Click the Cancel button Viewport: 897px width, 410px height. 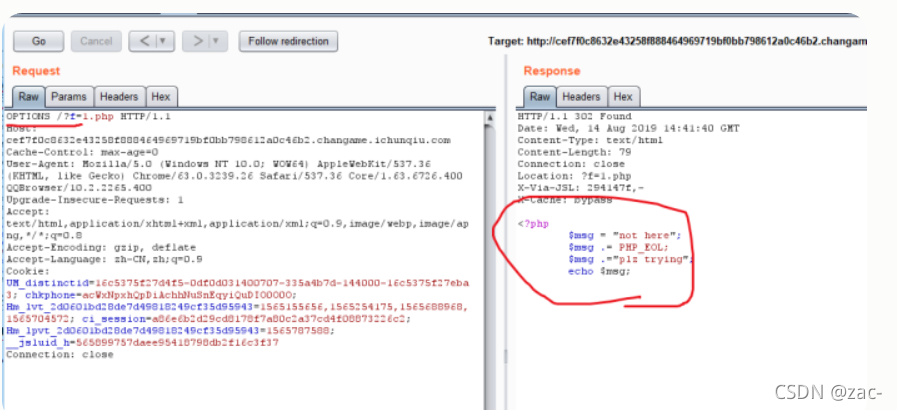[x=96, y=41]
